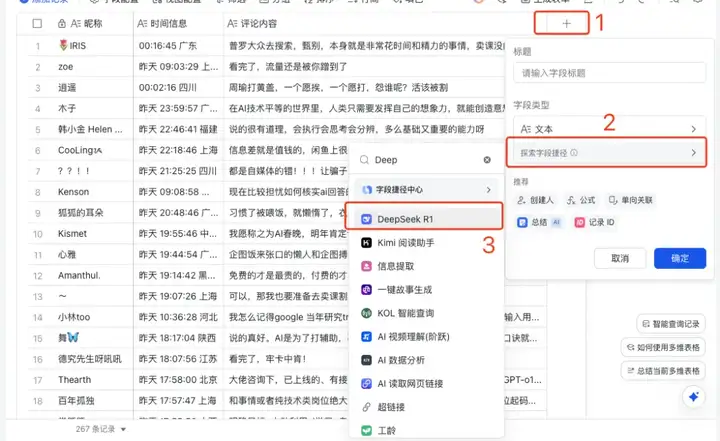Viewport: 720px width, 441px height.
Task: Pick recommended 记录 ID field type
Action: tap(595, 222)
